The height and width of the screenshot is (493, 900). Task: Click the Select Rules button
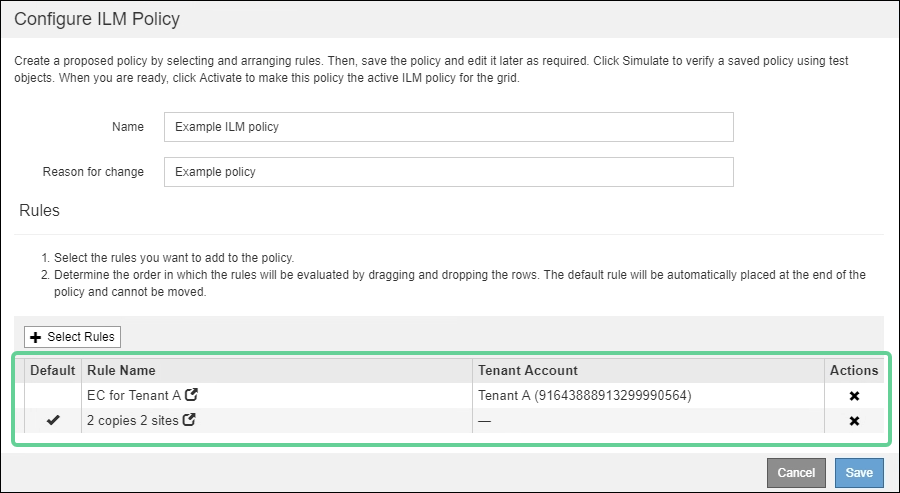point(73,337)
